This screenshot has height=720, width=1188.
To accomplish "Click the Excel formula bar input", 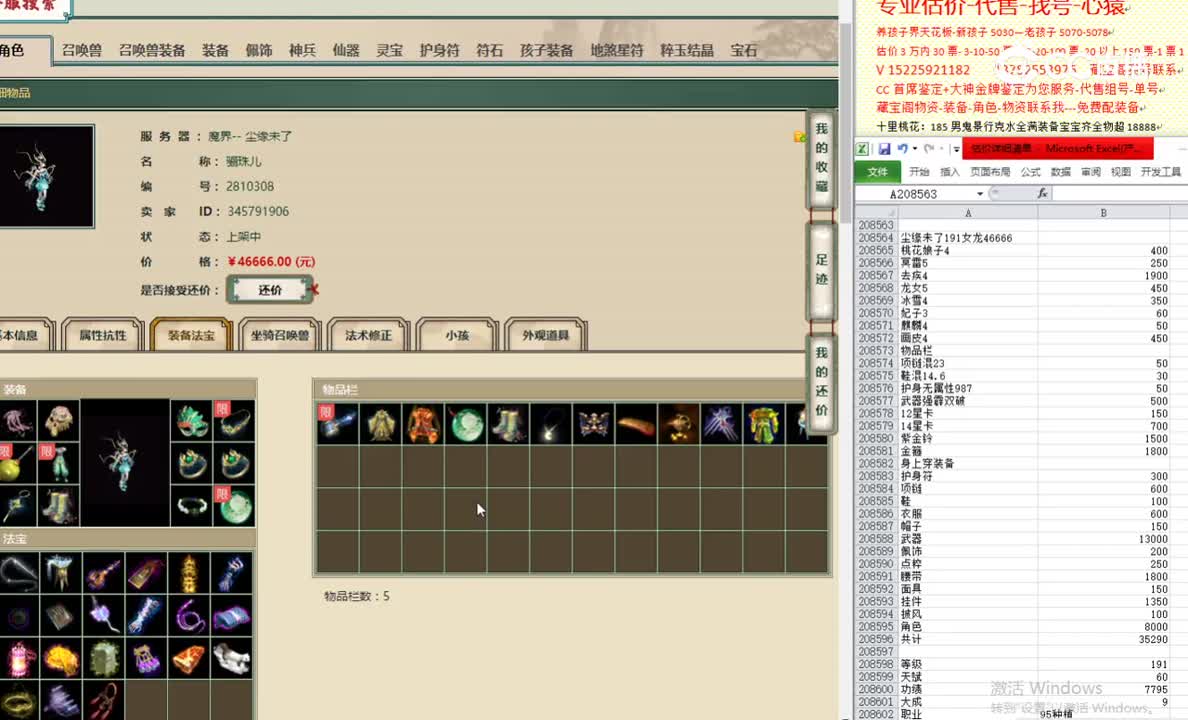I will coord(1120,194).
